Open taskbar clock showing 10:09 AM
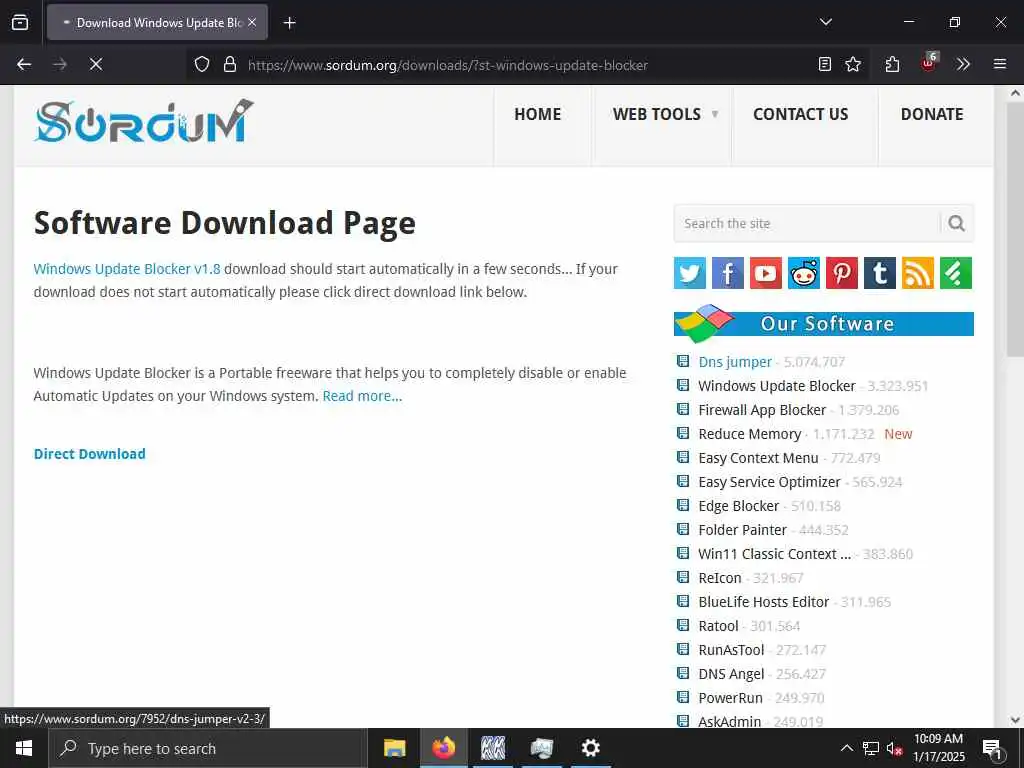The height and width of the screenshot is (768, 1024). (x=938, y=748)
